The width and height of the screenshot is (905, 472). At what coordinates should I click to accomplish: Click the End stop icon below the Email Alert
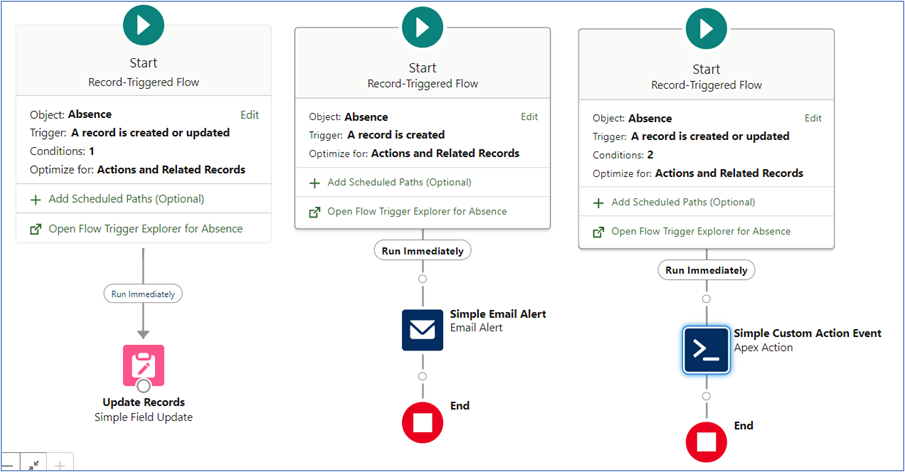tap(422, 421)
